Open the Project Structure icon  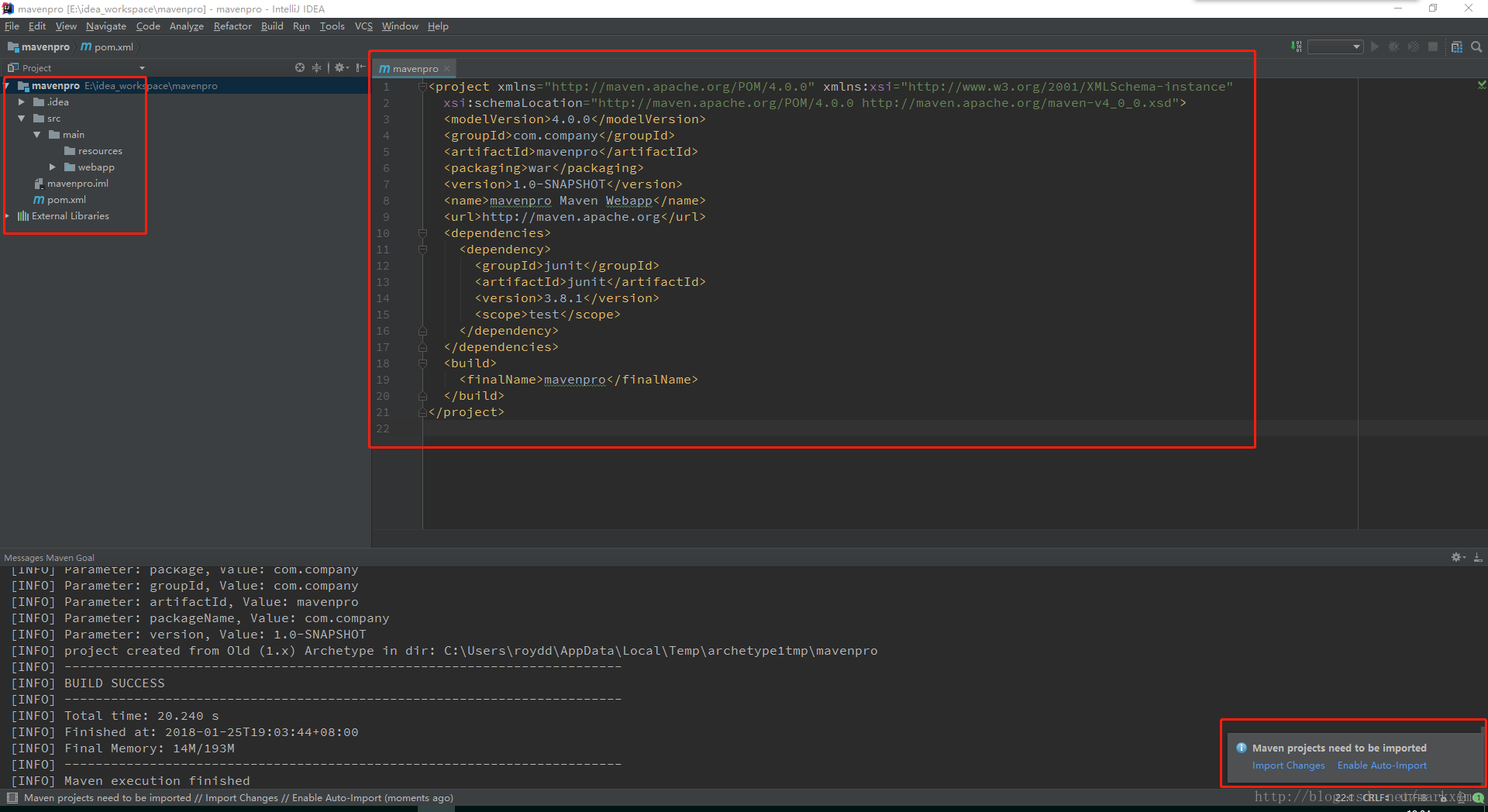pyautogui.click(x=1457, y=46)
